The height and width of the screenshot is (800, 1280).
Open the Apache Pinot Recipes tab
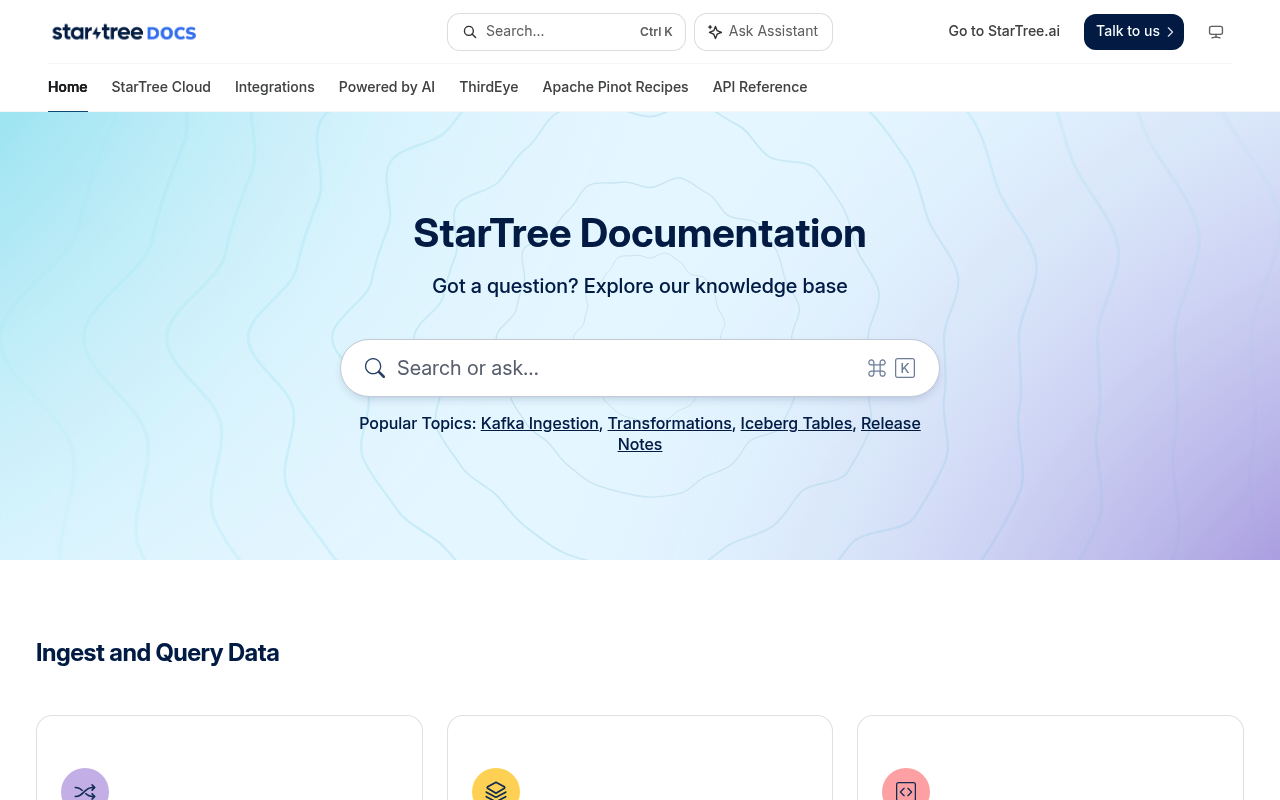coord(616,87)
